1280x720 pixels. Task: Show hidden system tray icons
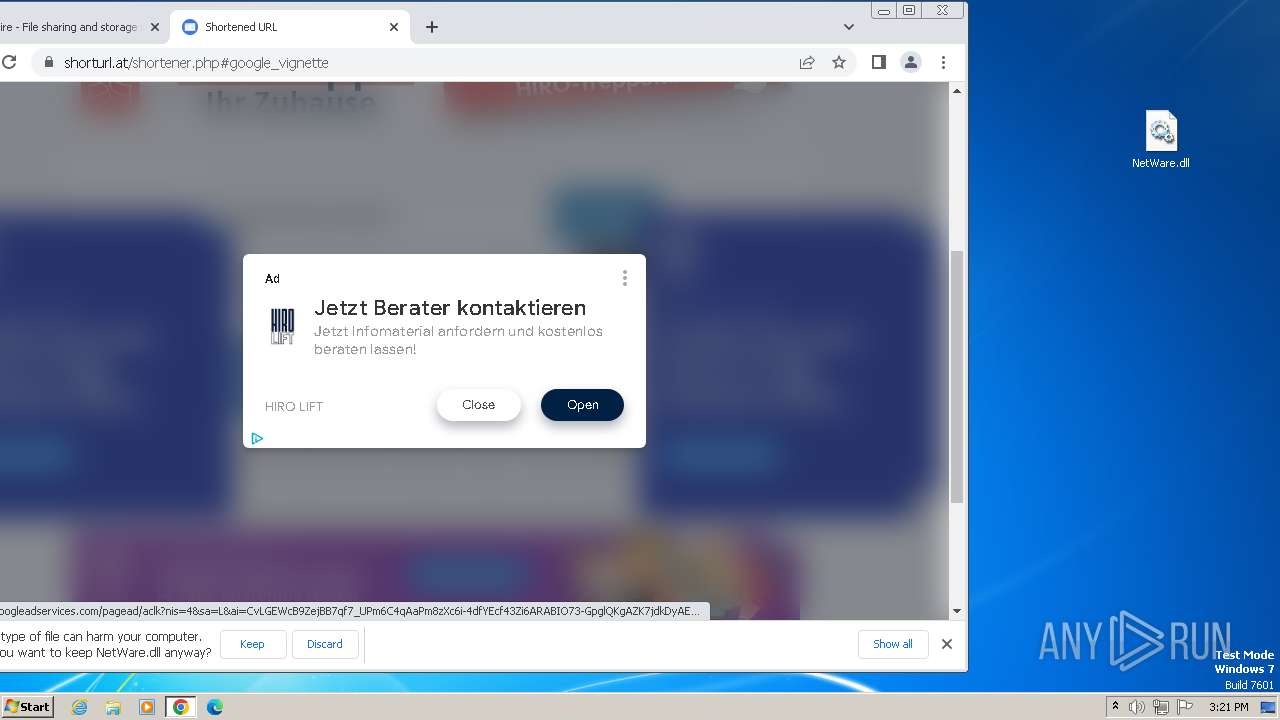point(1115,707)
